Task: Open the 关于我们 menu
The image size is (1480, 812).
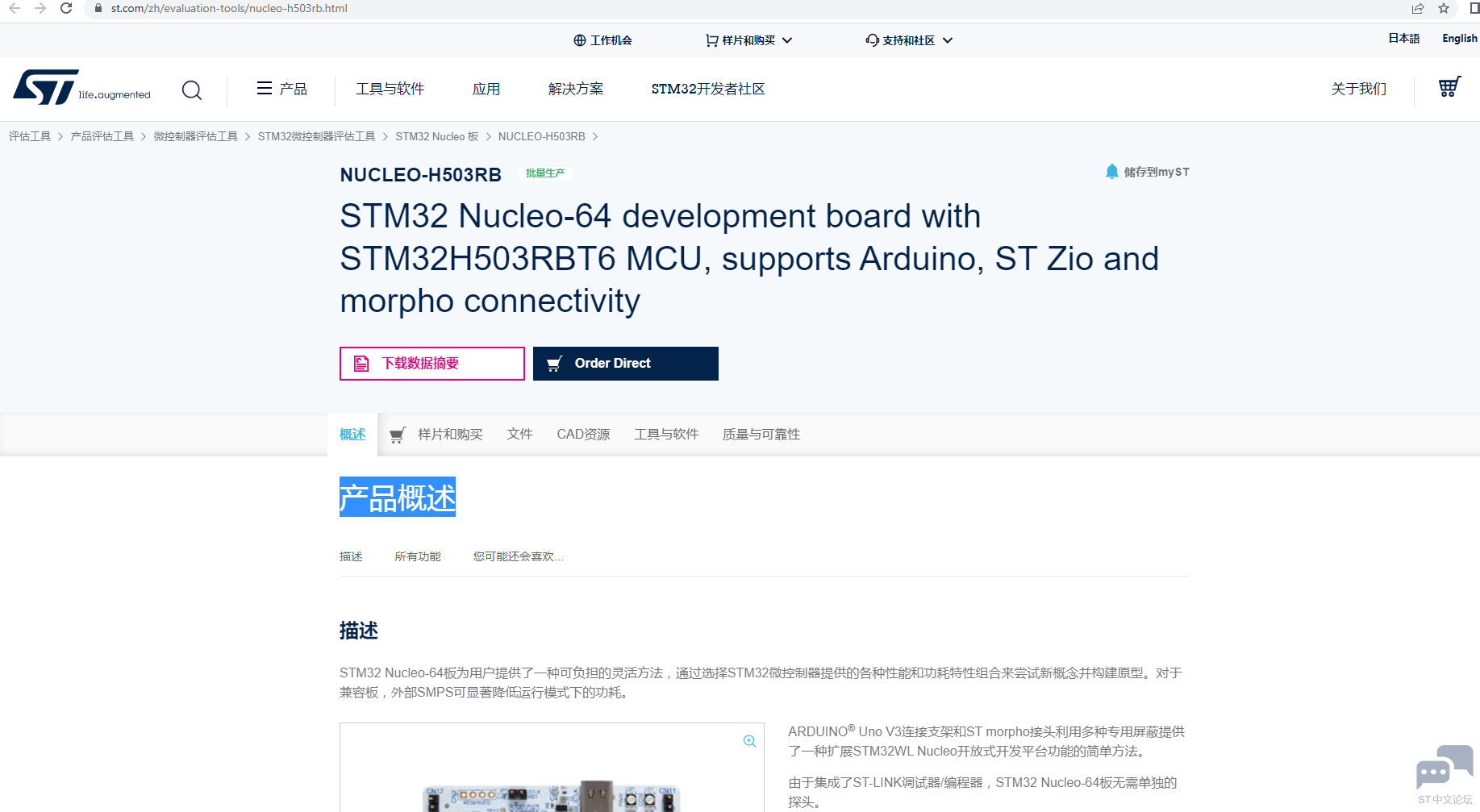Action: point(1359,89)
